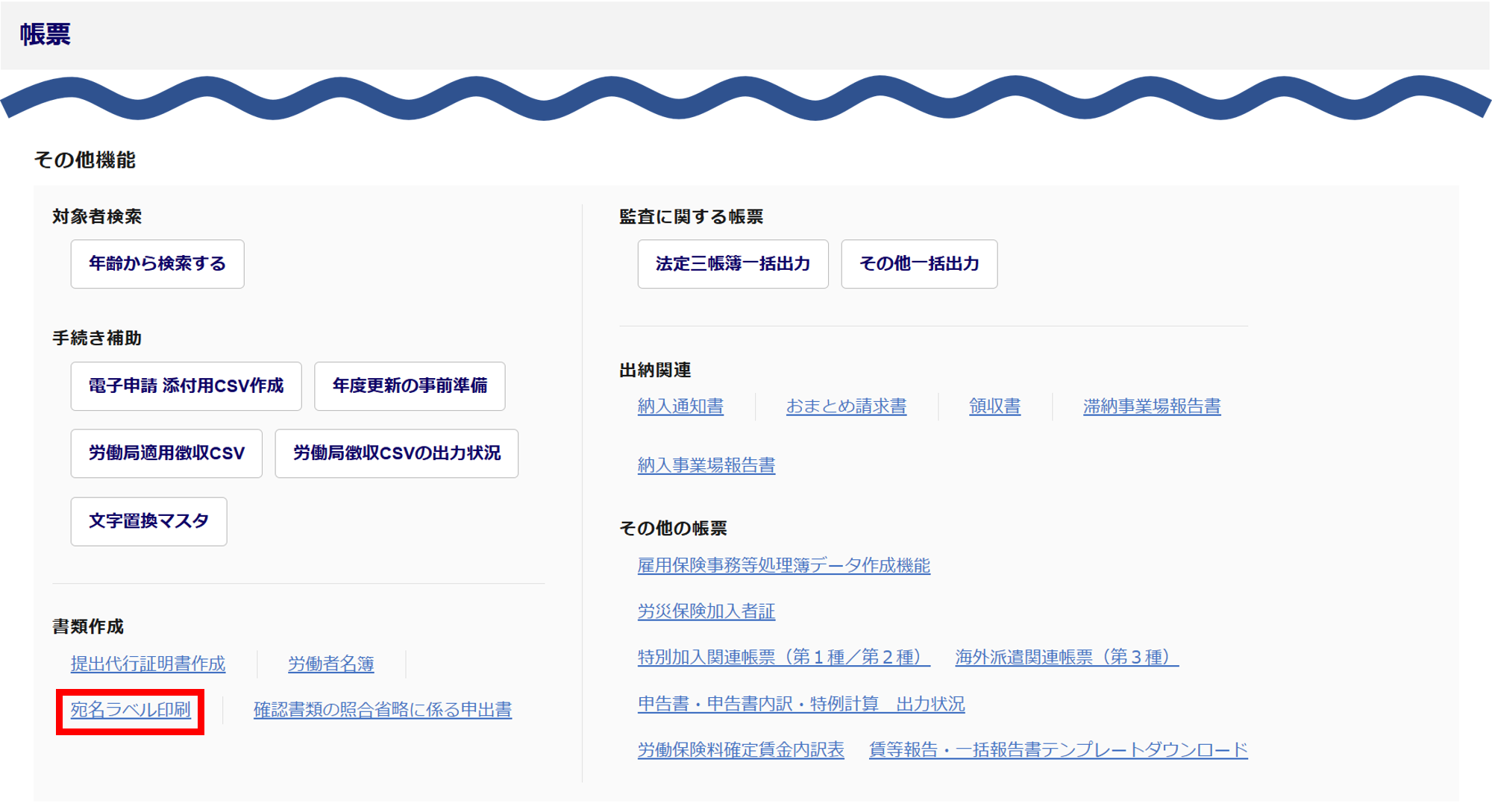Open 納入通知書 link
The image size is (1492, 812).
point(680,406)
